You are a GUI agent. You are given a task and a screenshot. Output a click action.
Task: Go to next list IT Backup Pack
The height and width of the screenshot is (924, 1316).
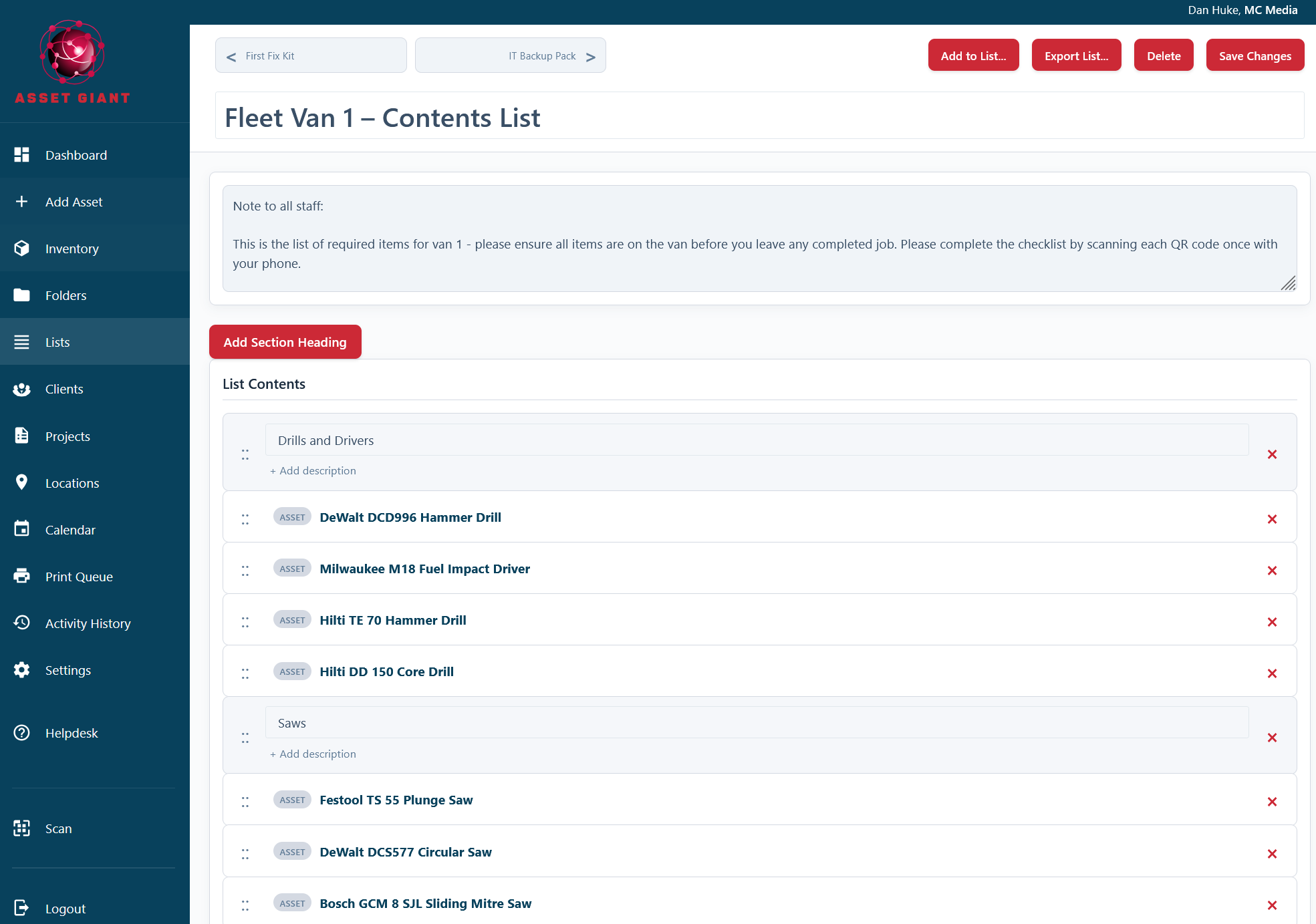(x=511, y=55)
